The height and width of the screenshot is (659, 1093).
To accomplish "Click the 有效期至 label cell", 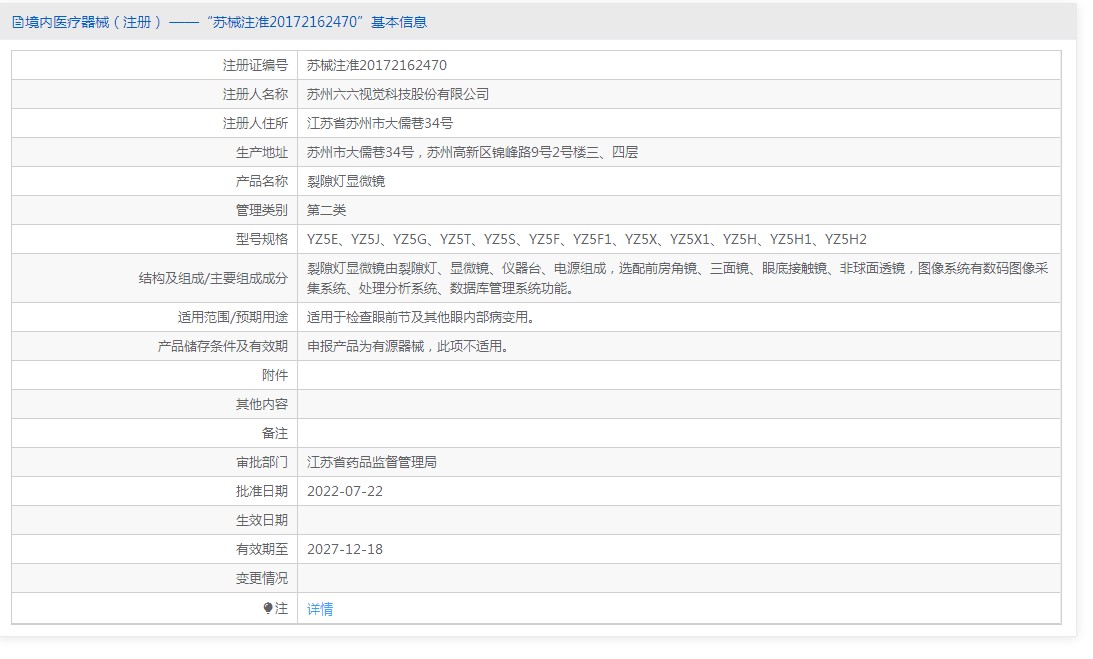I will tap(155, 549).
